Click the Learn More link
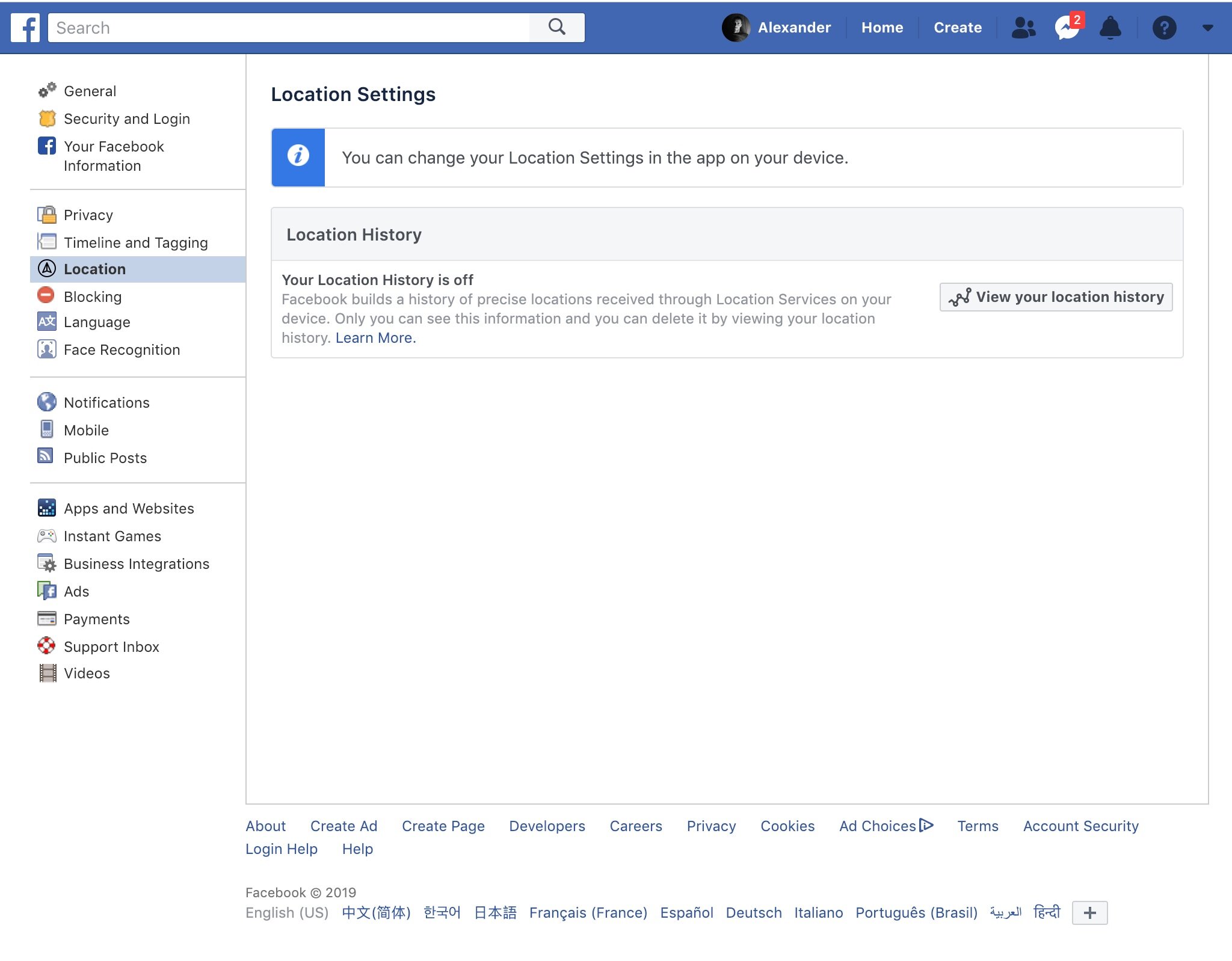Screen dimensions: 1232x961 click(x=375, y=337)
